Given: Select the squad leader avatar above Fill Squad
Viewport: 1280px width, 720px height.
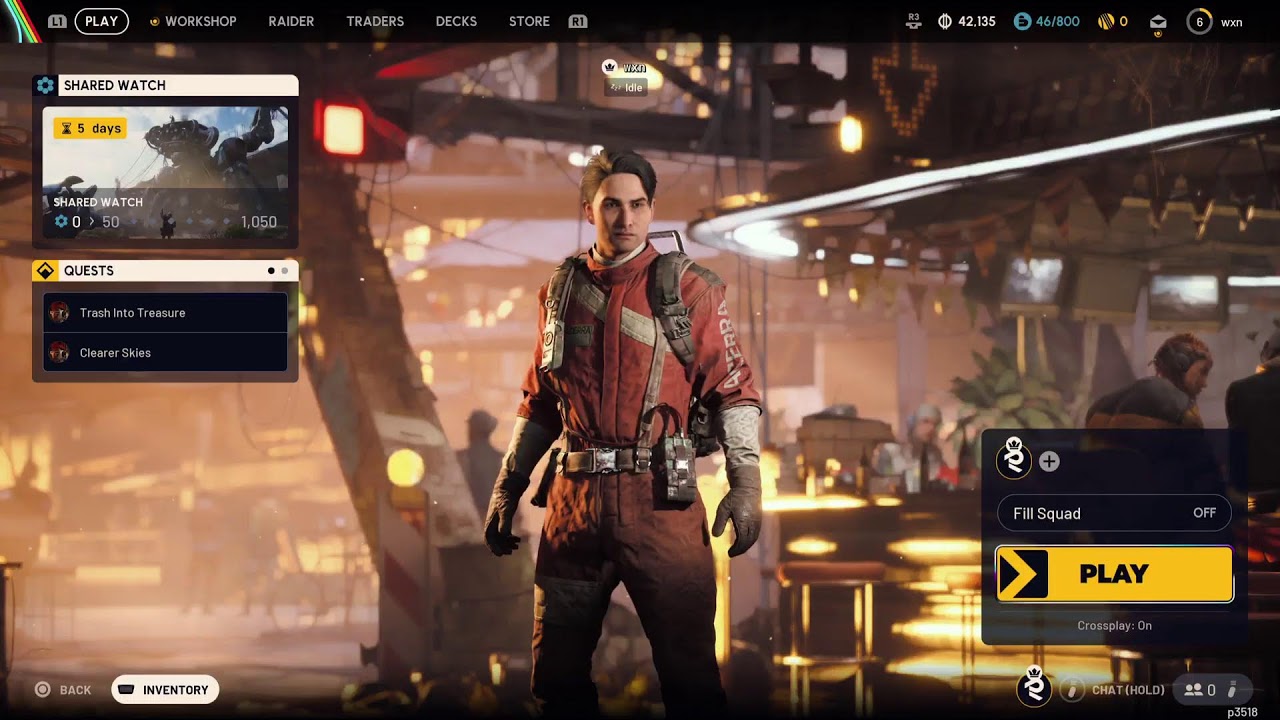Looking at the screenshot, I should (1015, 460).
